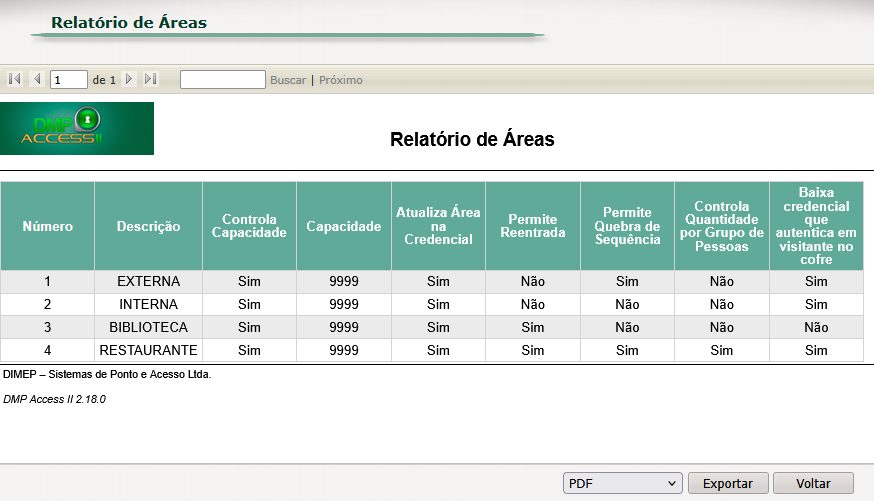Click the DMP Access II logo
Screen dimensions: 874x501
(x=77, y=128)
